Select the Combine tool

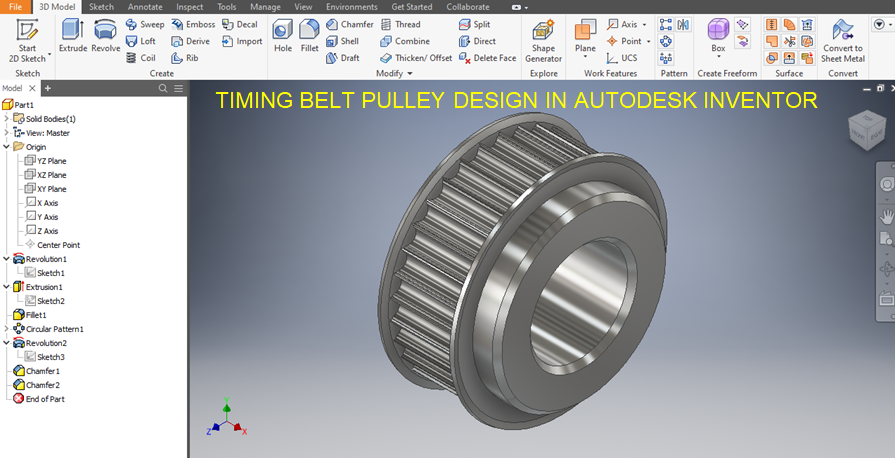click(405, 41)
